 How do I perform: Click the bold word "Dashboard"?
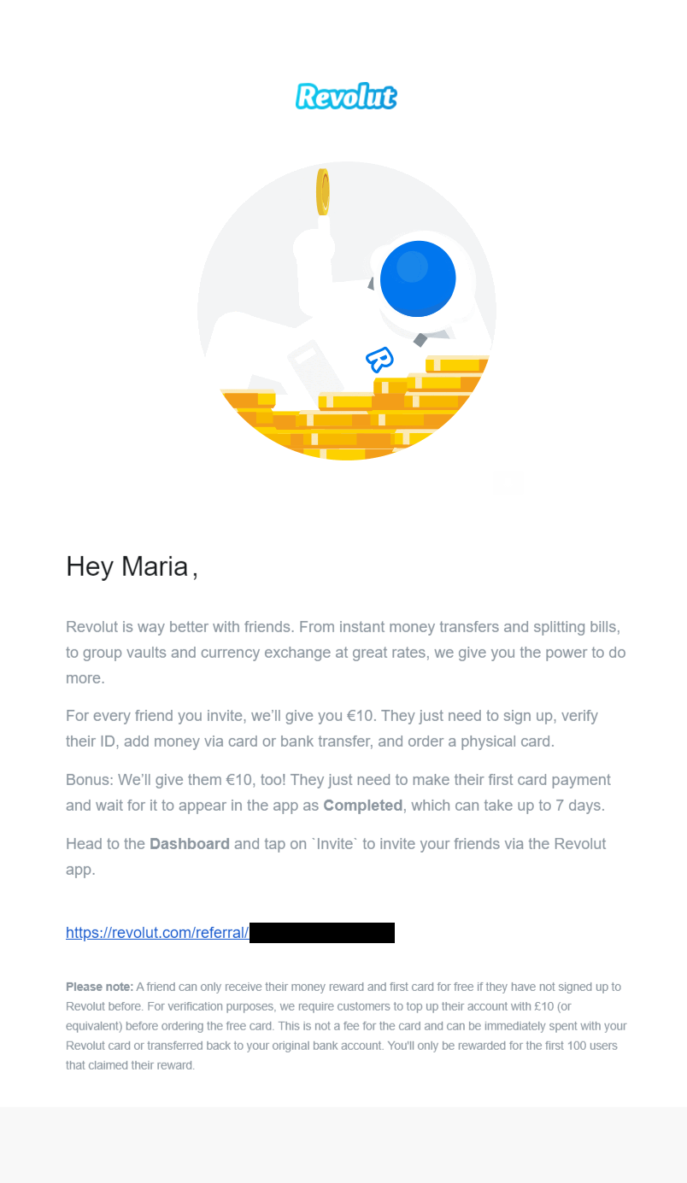tap(189, 844)
